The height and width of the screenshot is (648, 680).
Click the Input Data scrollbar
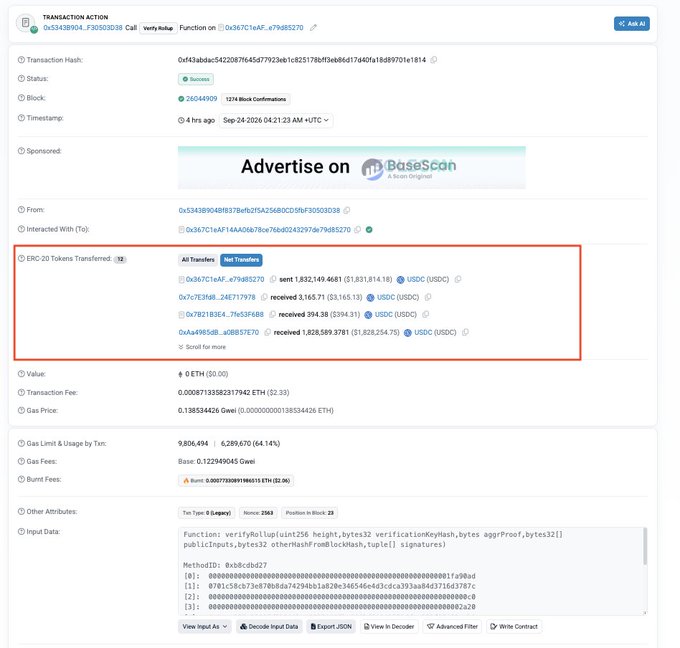pyautogui.click(x=645, y=547)
